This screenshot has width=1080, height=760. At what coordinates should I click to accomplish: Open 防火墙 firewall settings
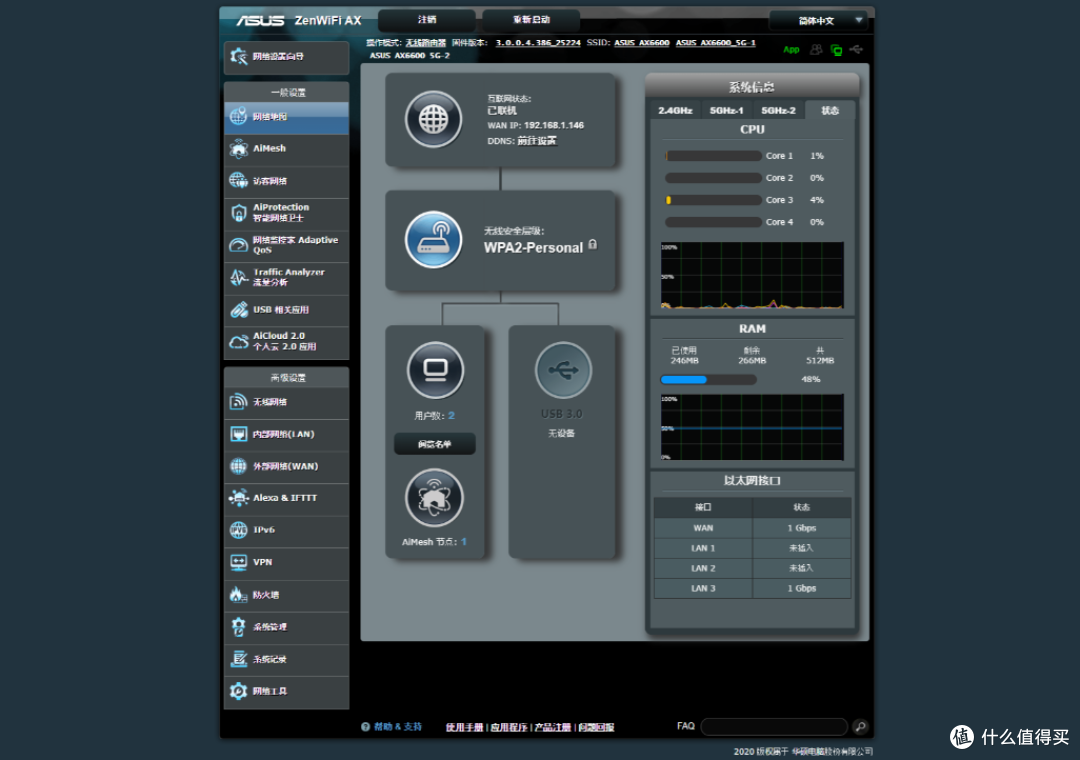(x=286, y=595)
